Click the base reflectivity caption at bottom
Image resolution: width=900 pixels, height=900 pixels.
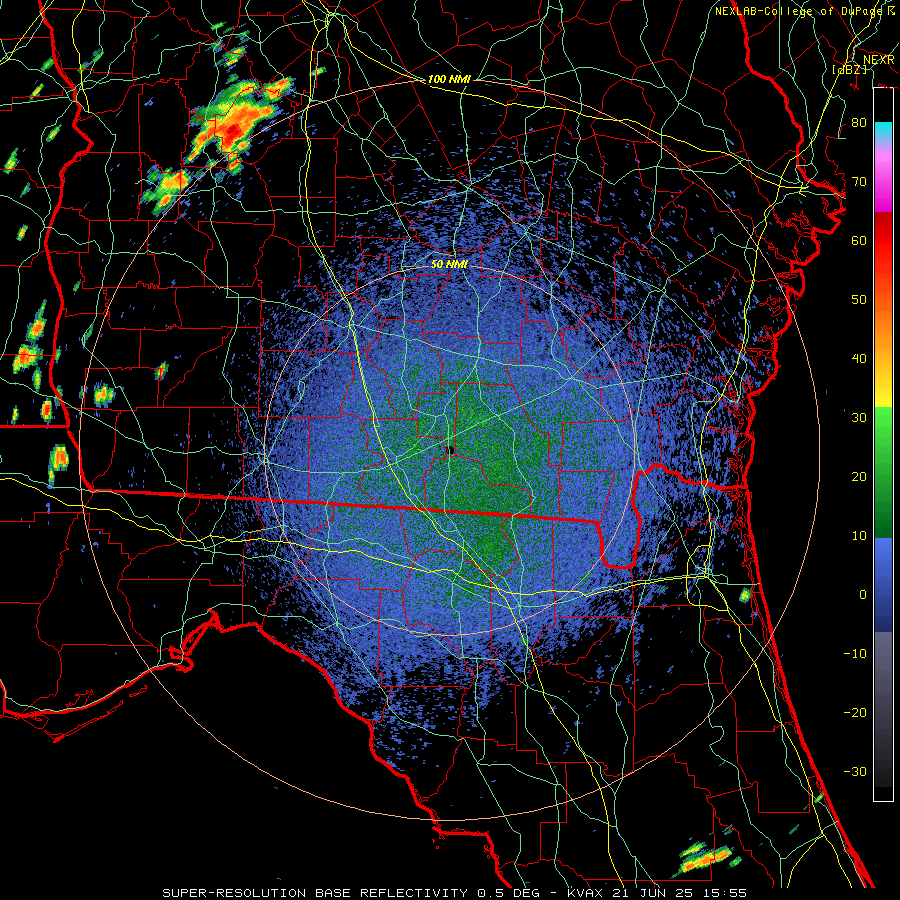point(455,893)
